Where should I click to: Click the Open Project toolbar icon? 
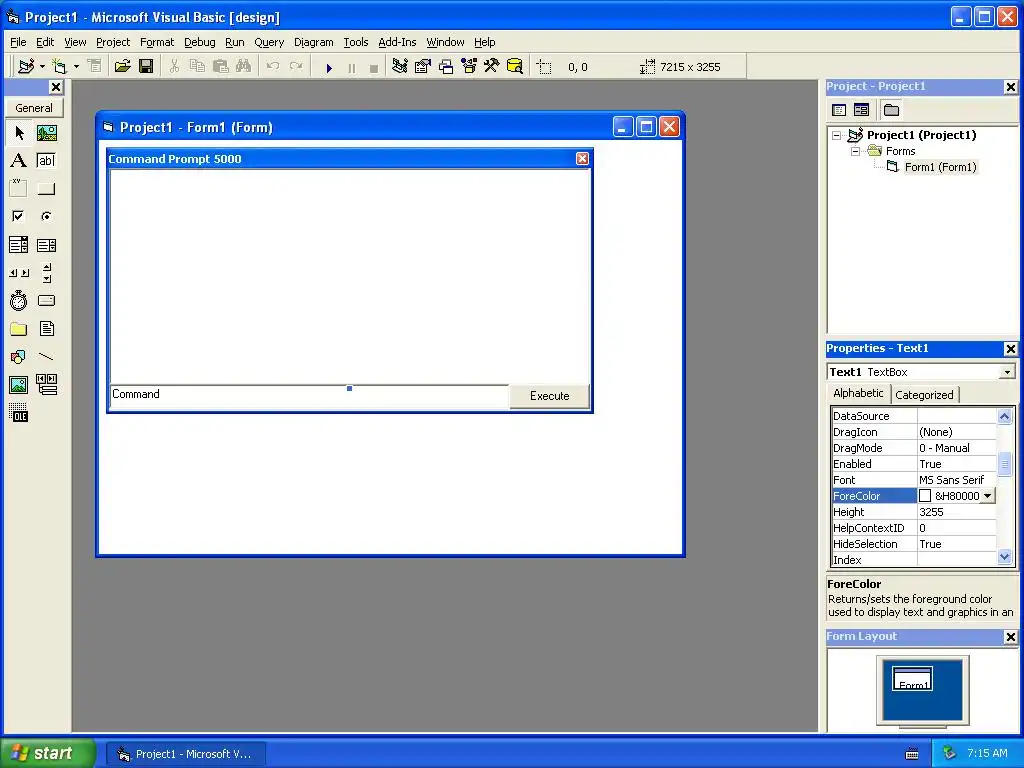123,67
